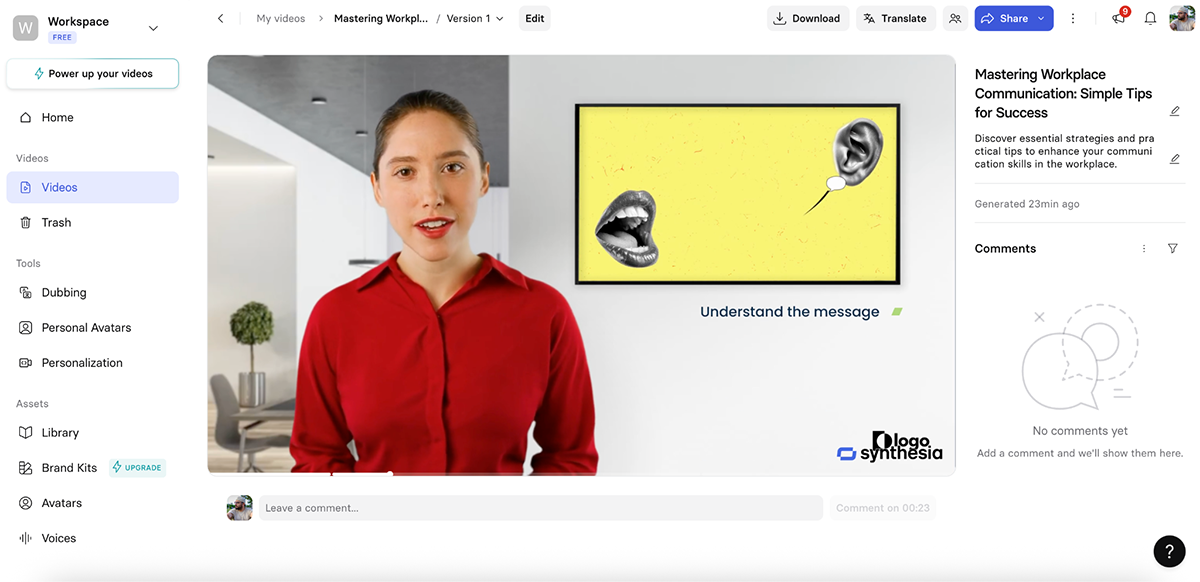Edit the video description pencil icon
1200x582 pixels.
pyautogui.click(x=1174, y=159)
